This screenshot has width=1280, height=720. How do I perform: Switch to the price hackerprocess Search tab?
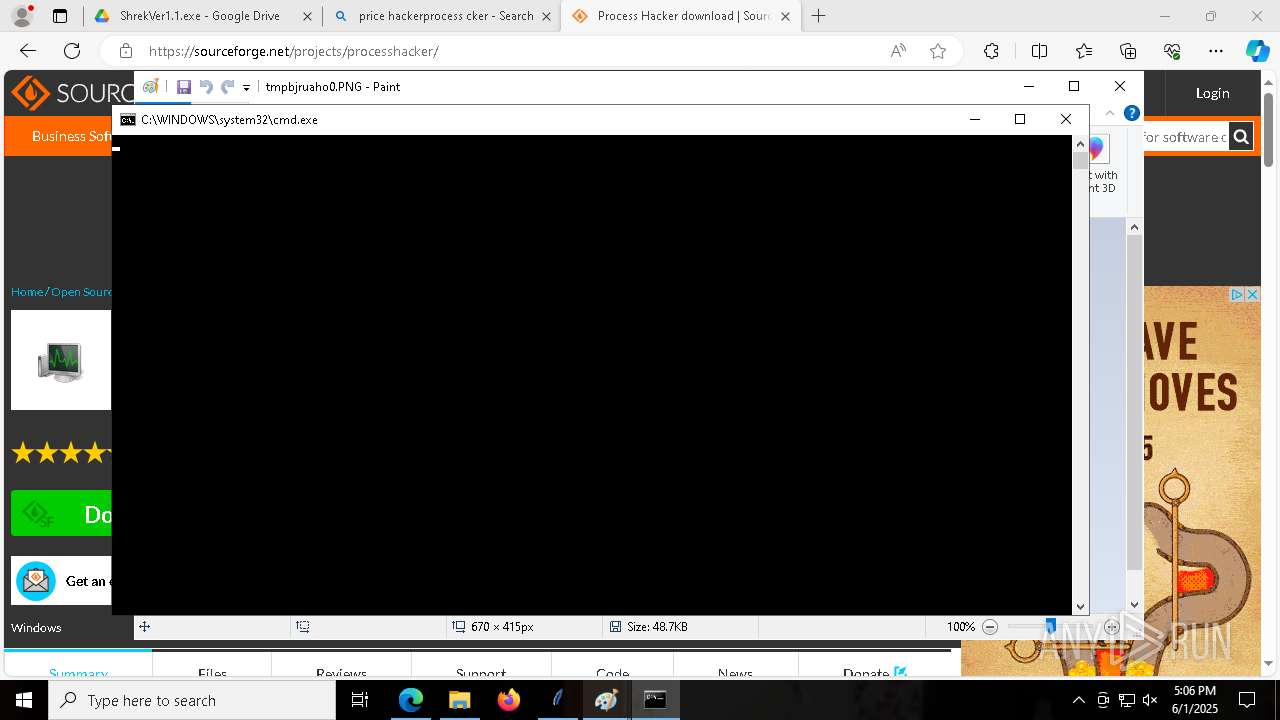[445, 16]
